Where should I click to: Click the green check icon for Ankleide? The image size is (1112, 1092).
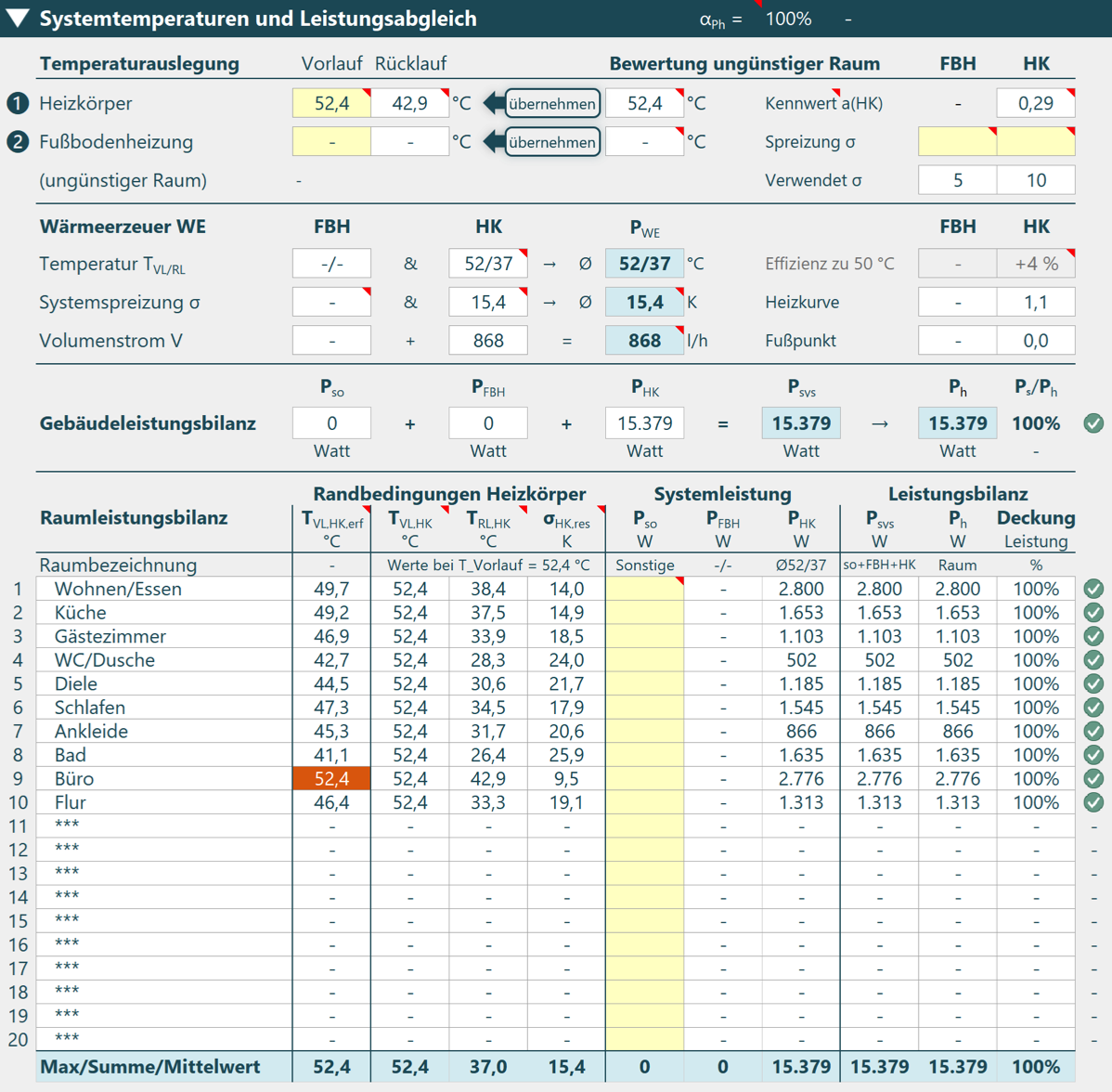(1093, 732)
